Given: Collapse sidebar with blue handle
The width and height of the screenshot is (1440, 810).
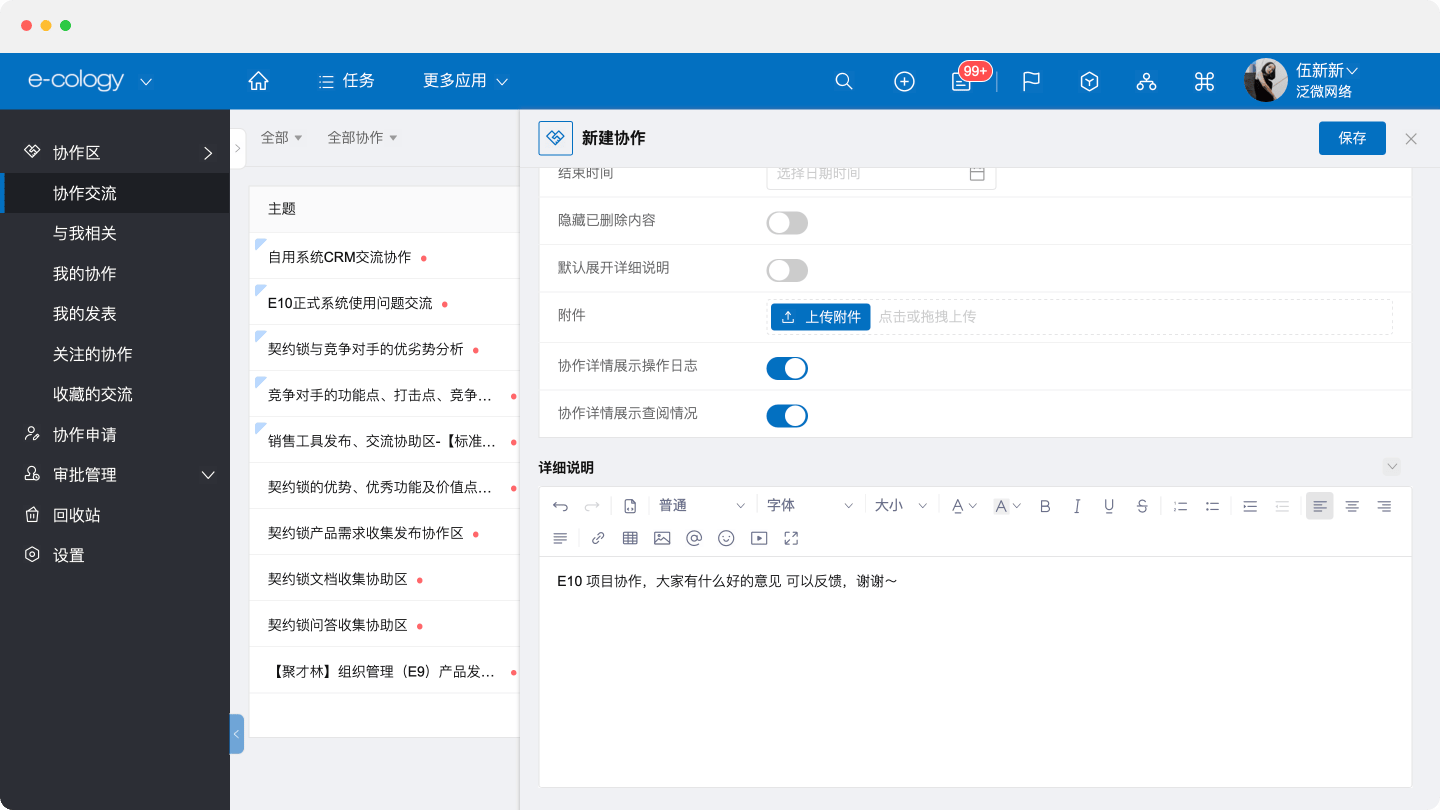Looking at the screenshot, I should click(236, 734).
